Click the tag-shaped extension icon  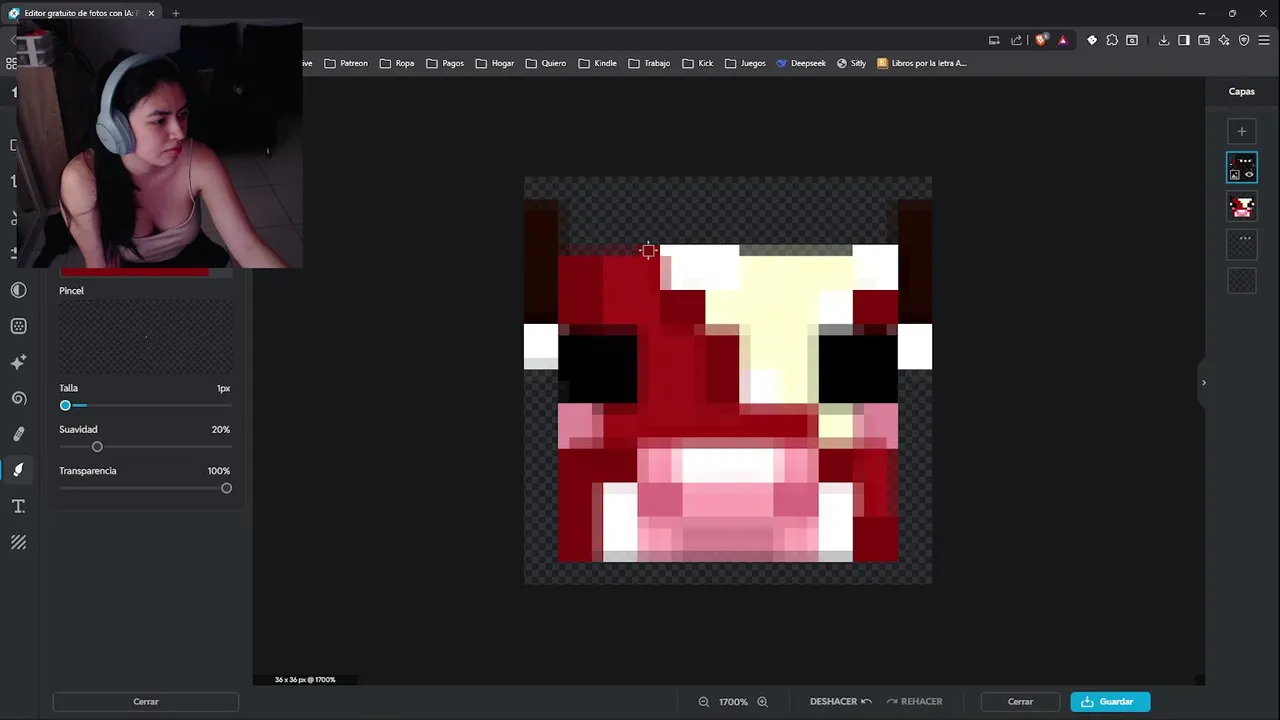click(x=1092, y=40)
